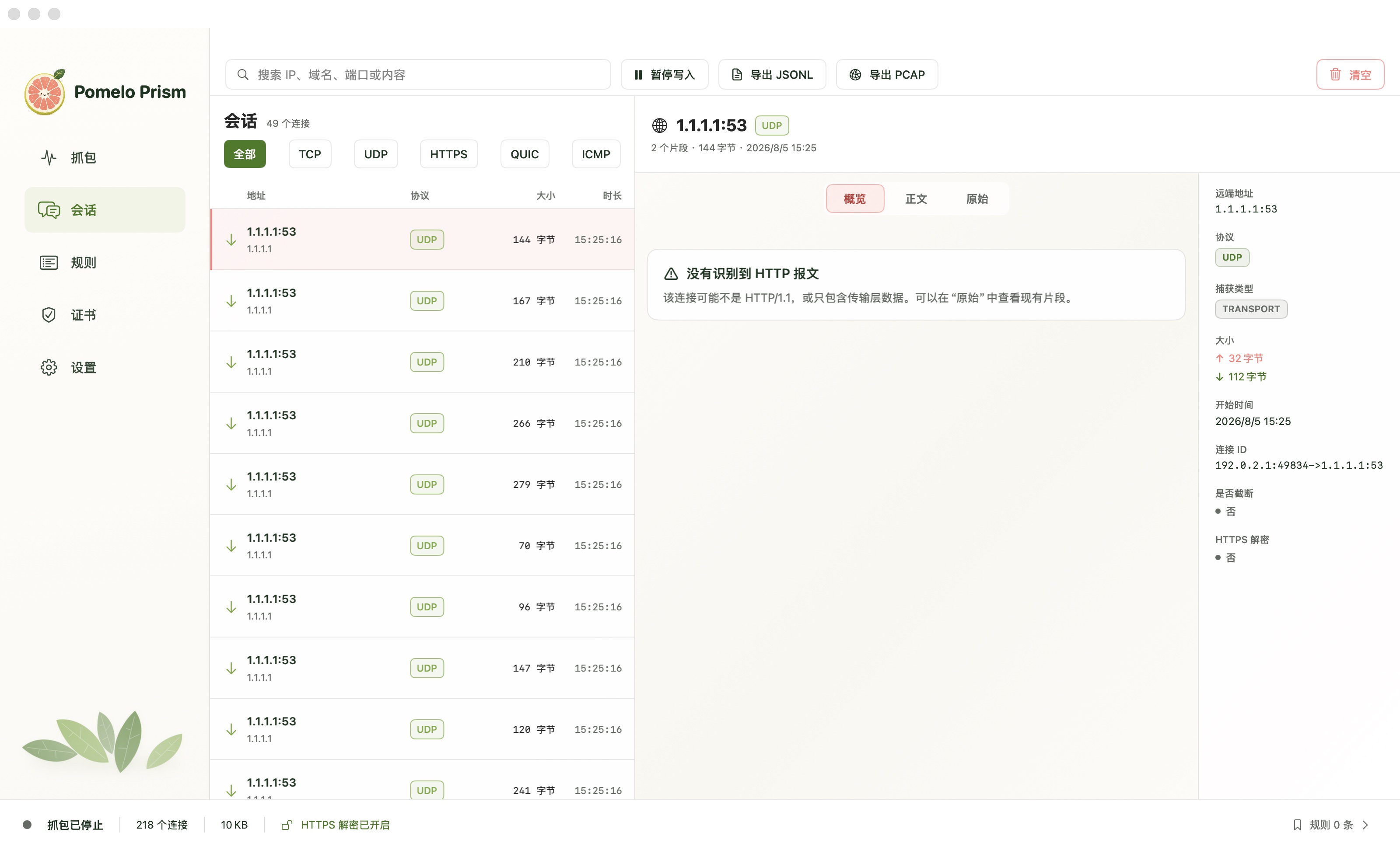Click the pause icon in 暂停写入

638,74
